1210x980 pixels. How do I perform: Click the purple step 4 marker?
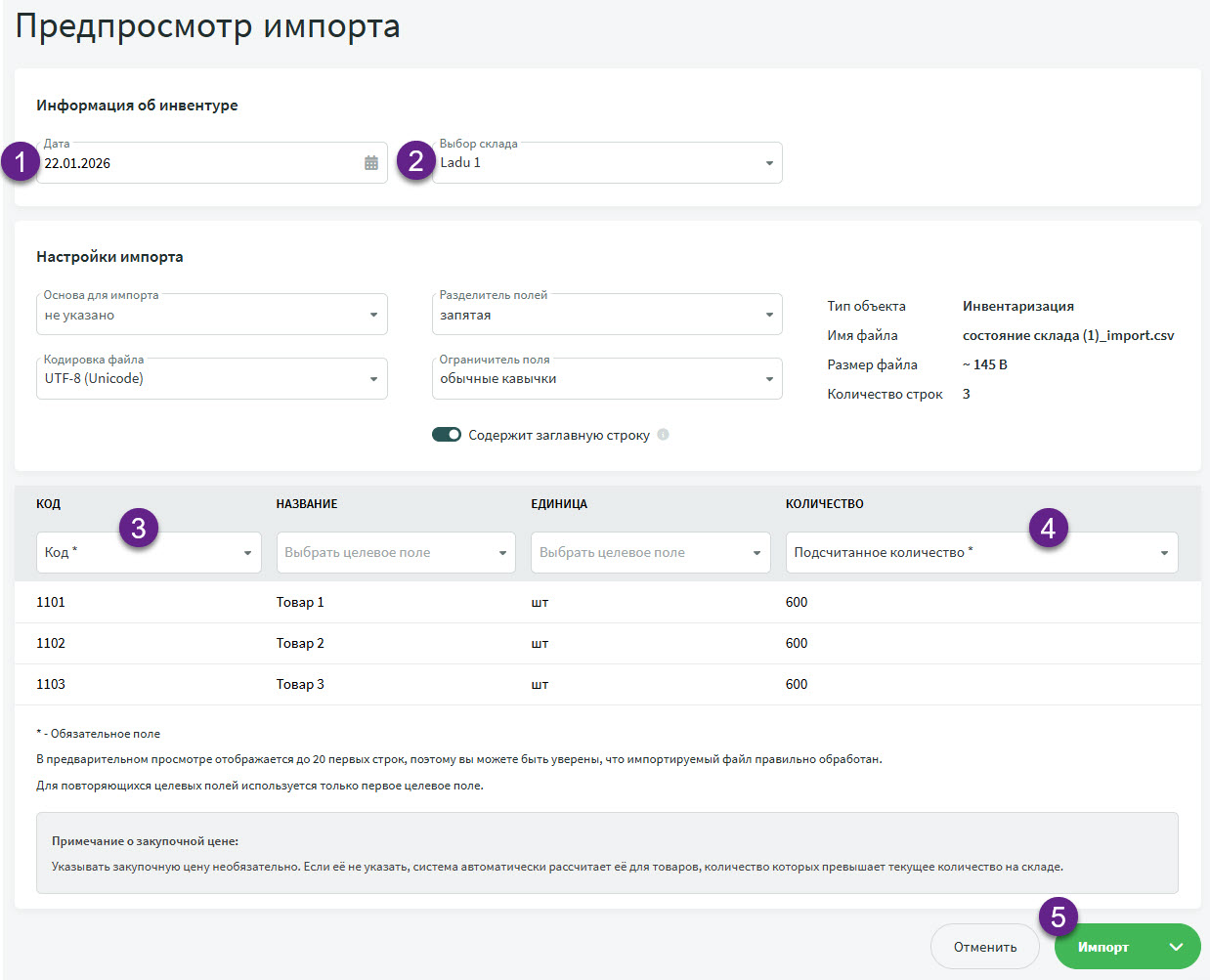(x=1048, y=529)
